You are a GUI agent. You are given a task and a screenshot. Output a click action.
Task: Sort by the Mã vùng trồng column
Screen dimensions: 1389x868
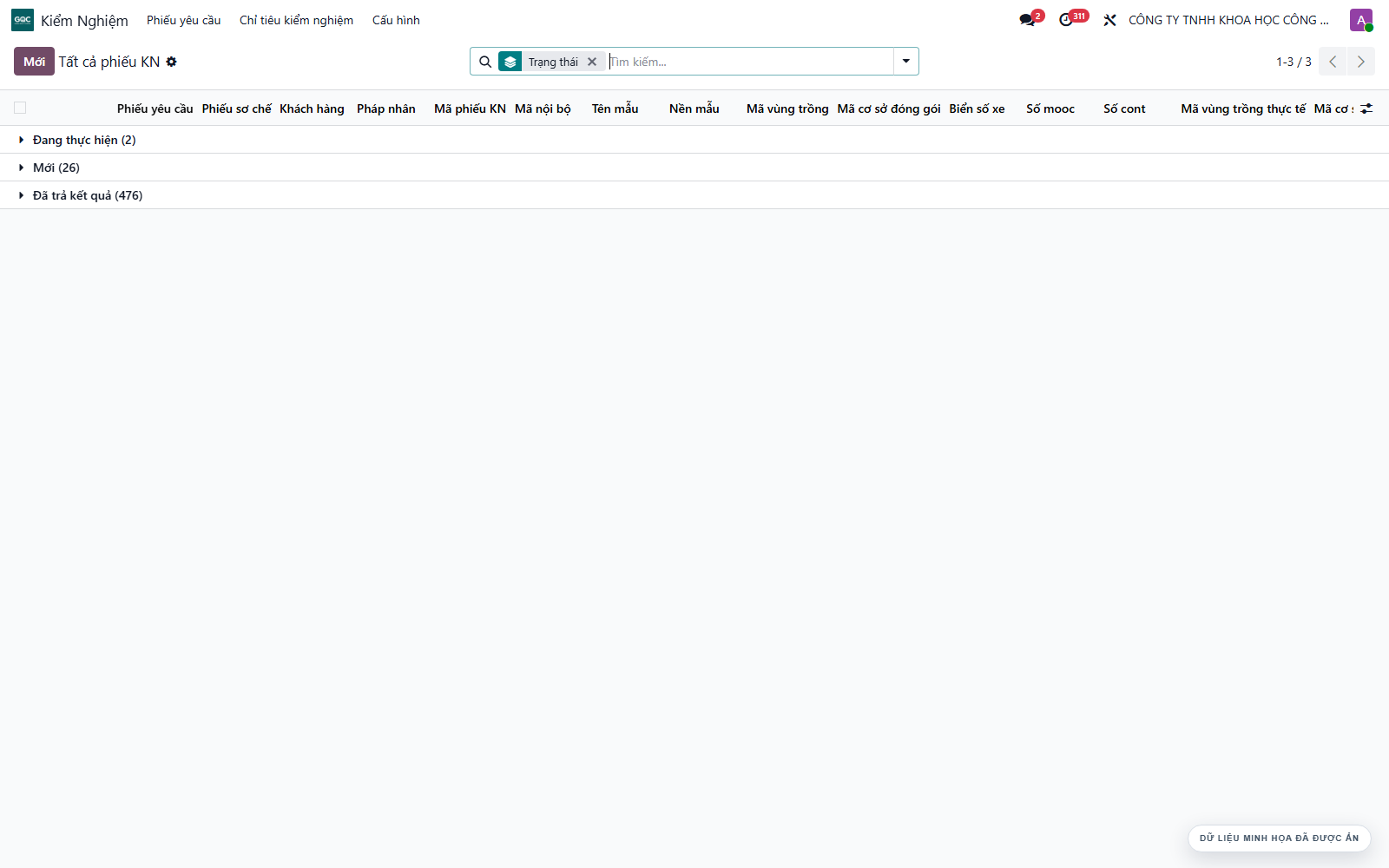tap(787, 108)
